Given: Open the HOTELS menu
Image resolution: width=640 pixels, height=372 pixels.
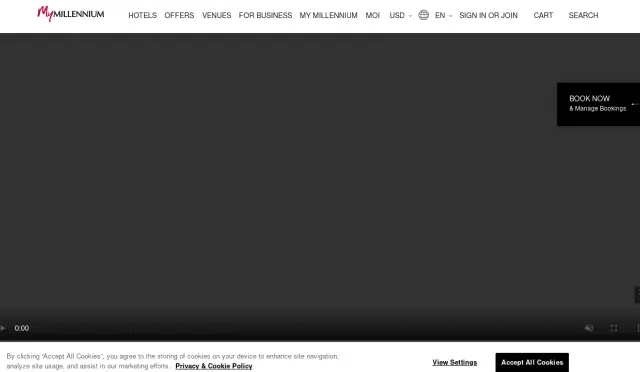Looking at the screenshot, I should (142, 16).
